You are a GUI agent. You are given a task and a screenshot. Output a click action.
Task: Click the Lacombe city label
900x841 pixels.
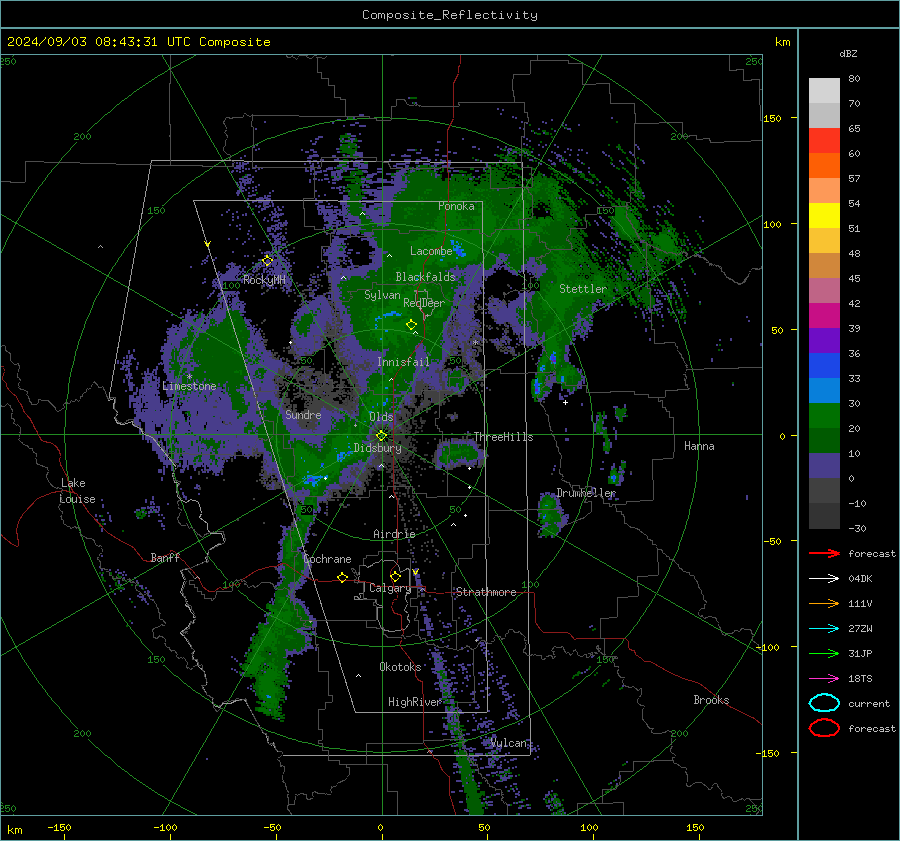tap(431, 251)
